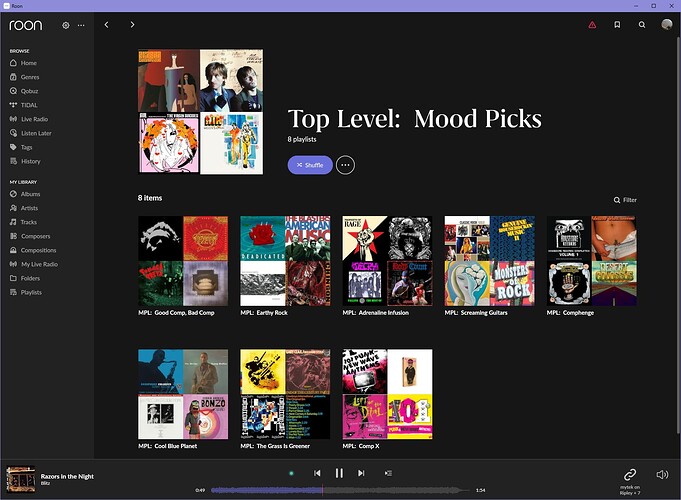Open the bookmarks icon
Image resolution: width=681 pixels, height=500 pixels.
(x=617, y=25)
